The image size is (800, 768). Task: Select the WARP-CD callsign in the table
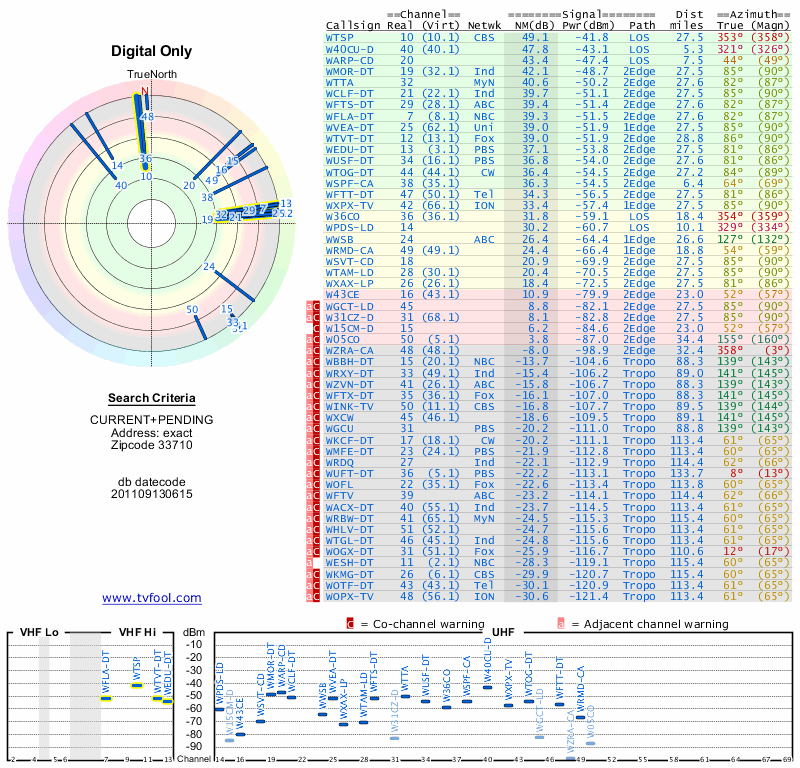click(x=349, y=60)
